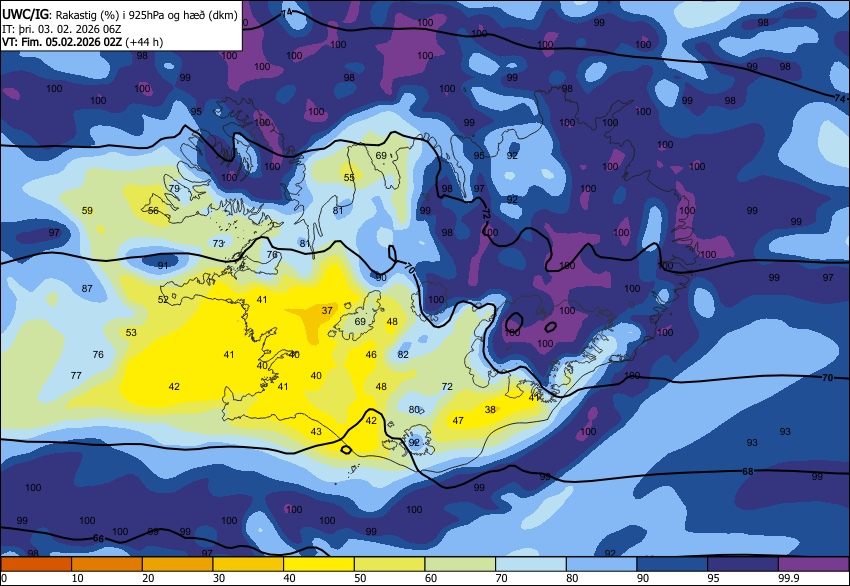Click the humidity value '38' on the map
850x586 pixels.
pos(490,410)
